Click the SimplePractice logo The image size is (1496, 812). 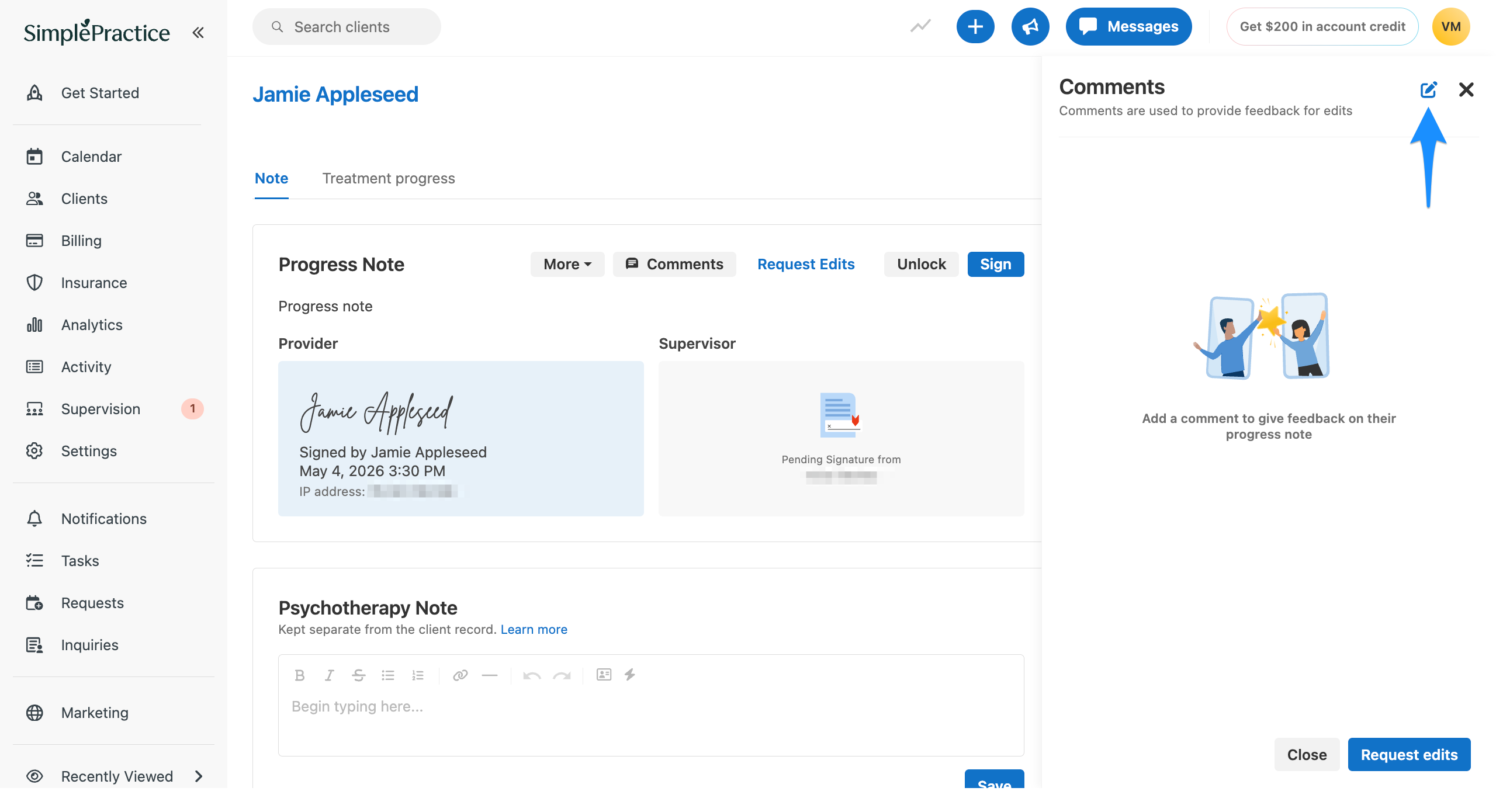[x=97, y=32]
